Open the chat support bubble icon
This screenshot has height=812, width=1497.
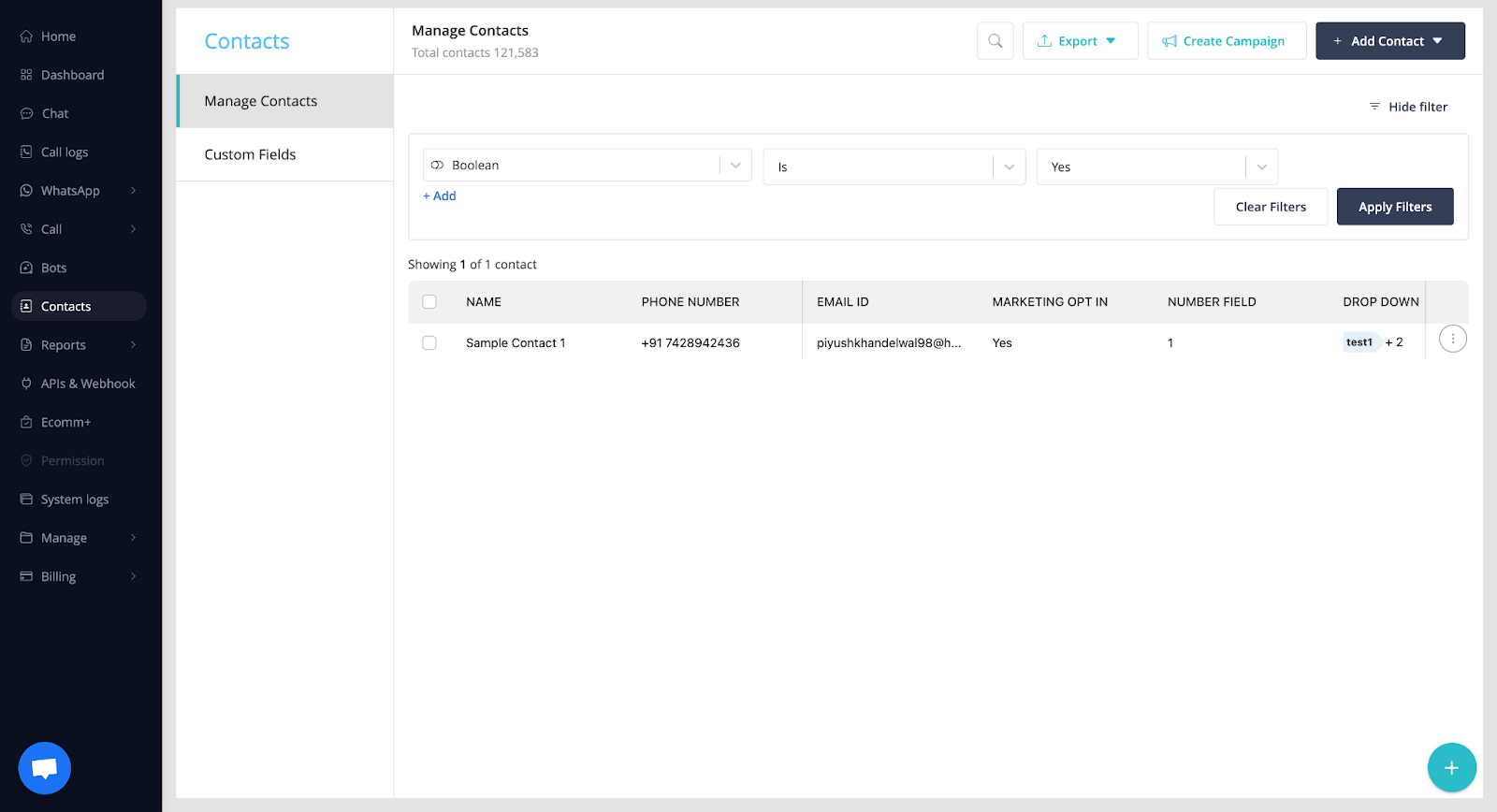(x=44, y=768)
